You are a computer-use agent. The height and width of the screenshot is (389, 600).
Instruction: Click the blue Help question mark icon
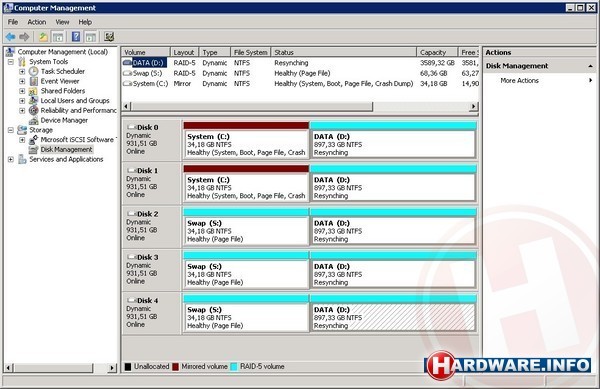(76, 37)
